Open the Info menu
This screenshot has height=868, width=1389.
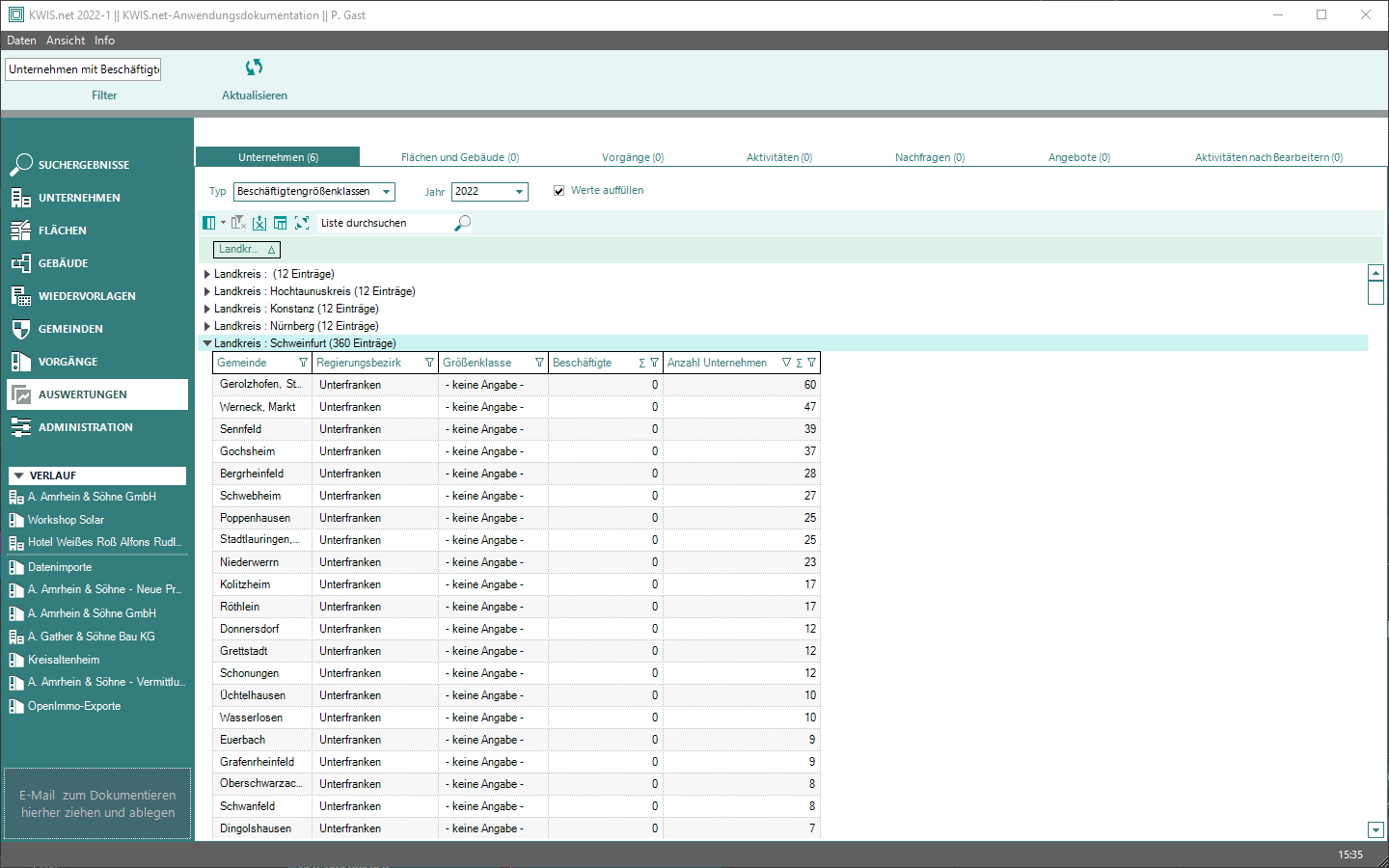(x=104, y=41)
